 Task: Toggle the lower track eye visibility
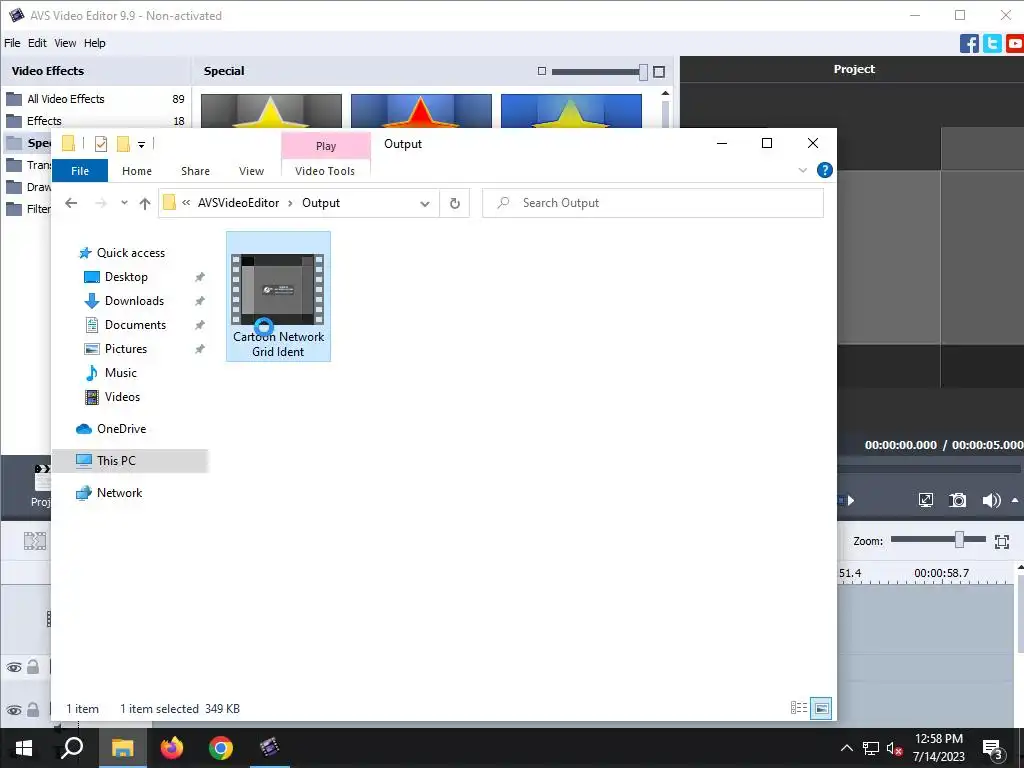14,710
